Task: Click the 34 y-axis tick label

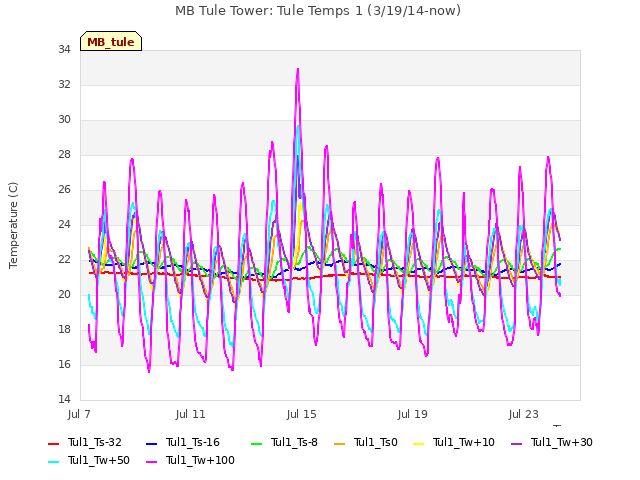Action: click(x=64, y=49)
